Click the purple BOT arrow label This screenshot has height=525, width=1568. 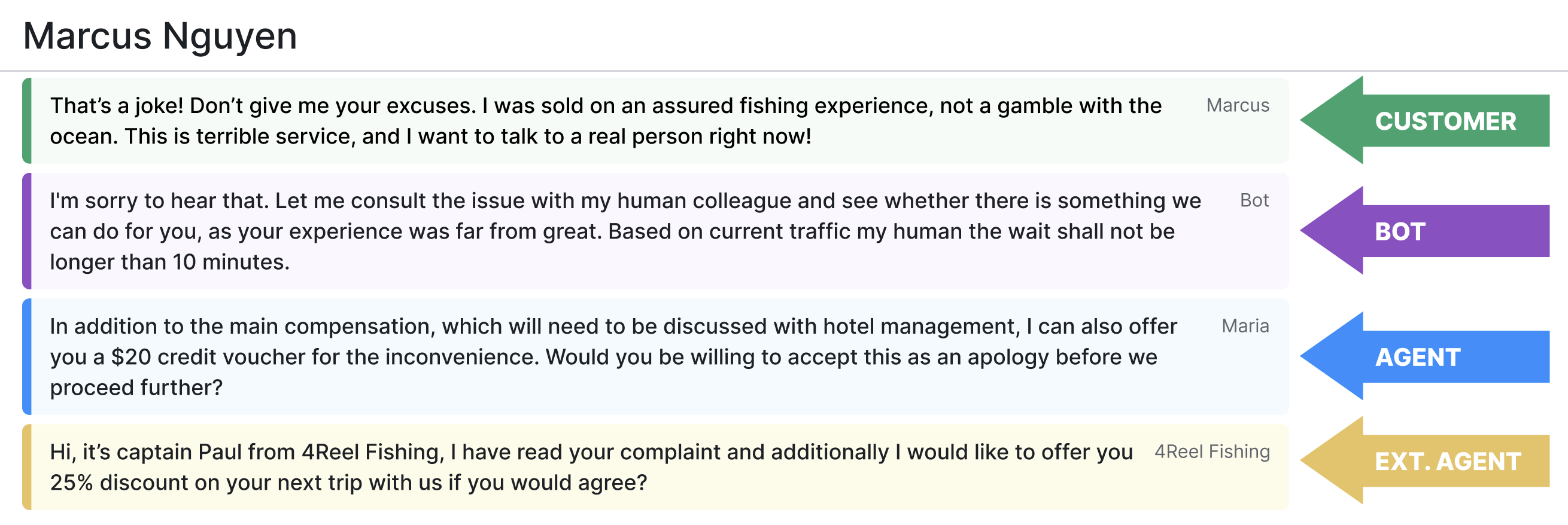point(1400,231)
